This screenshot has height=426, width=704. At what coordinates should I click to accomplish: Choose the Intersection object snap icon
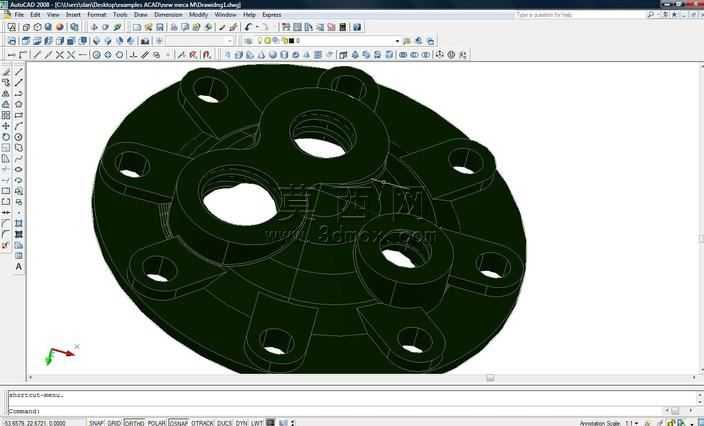click(60, 55)
